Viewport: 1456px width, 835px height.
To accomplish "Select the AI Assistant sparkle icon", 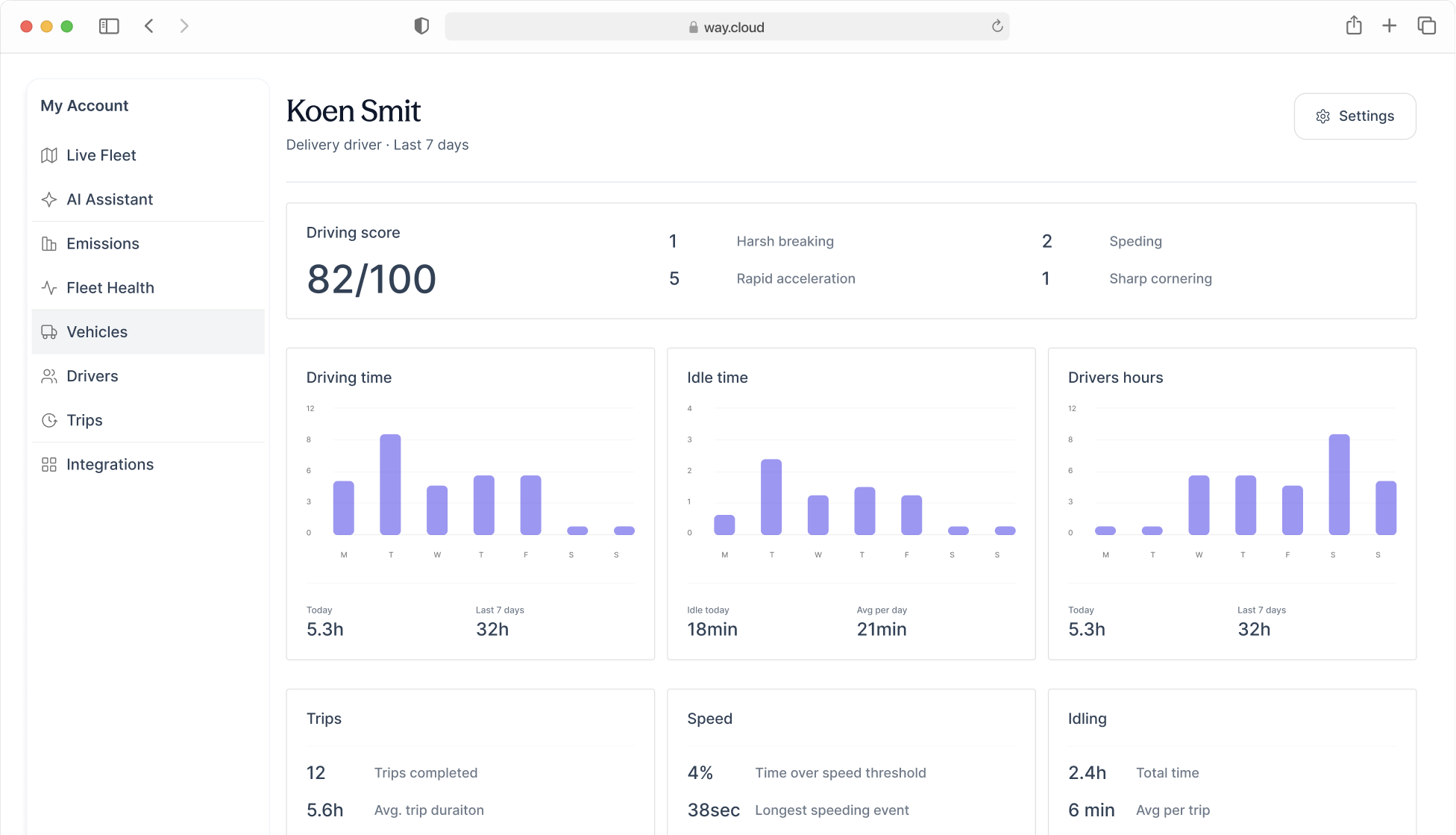I will click(x=49, y=199).
